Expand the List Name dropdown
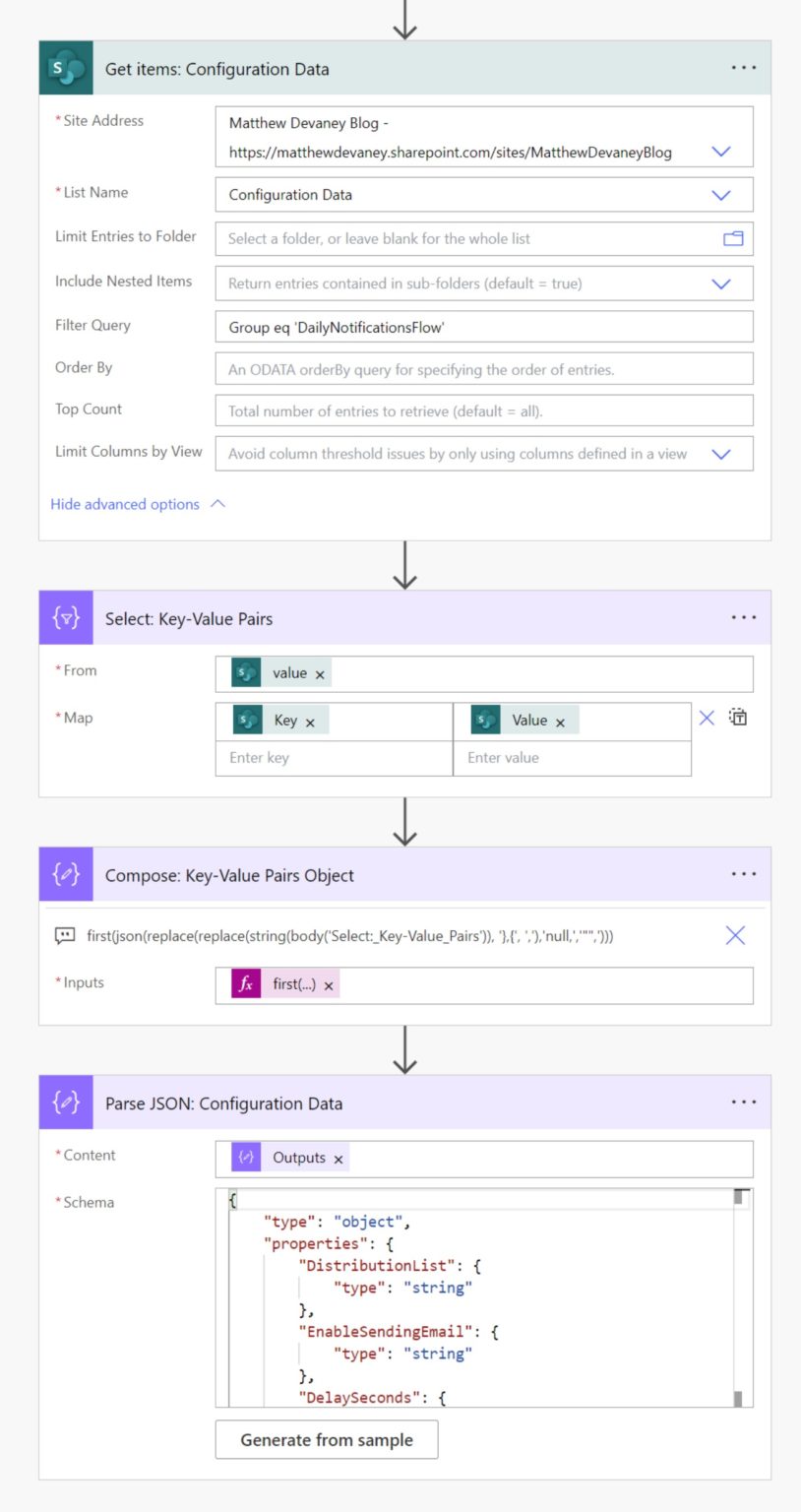This screenshot has height=1512, width=801. click(x=721, y=195)
